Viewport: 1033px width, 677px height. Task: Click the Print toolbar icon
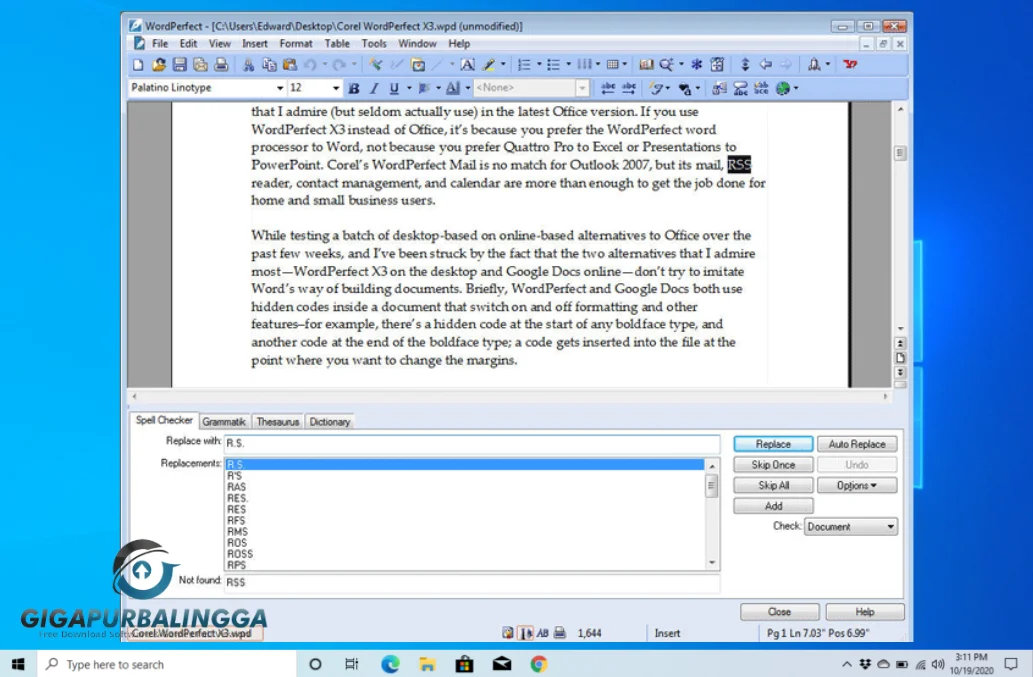click(221, 65)
